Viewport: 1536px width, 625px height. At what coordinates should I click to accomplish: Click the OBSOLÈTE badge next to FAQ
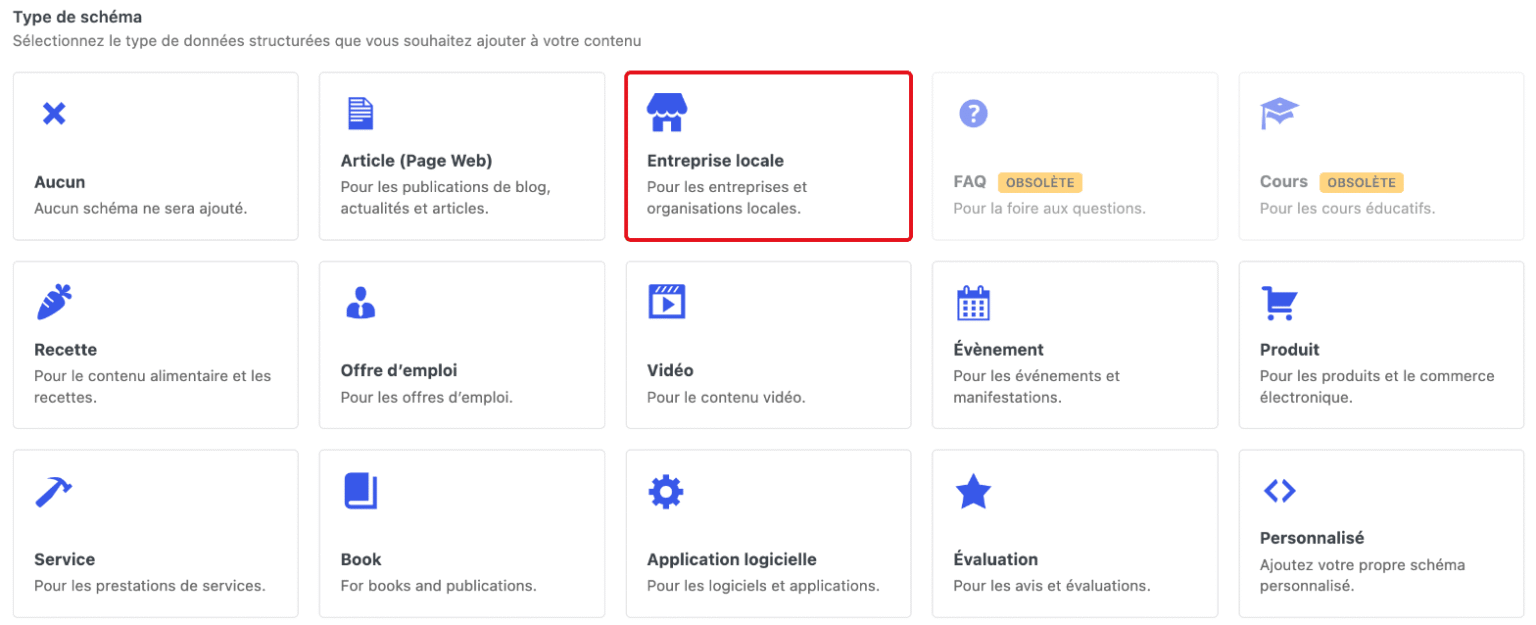1040,183
